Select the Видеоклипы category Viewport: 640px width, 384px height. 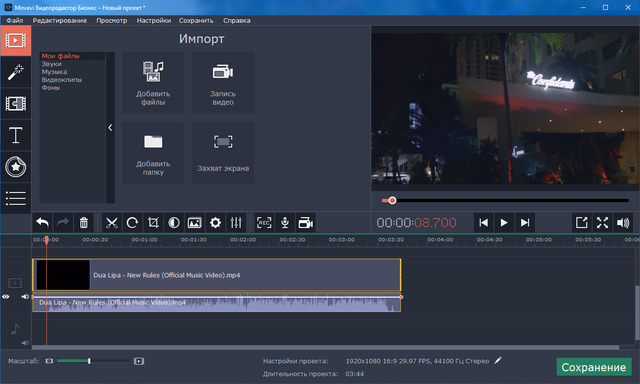tap(62, 80)
